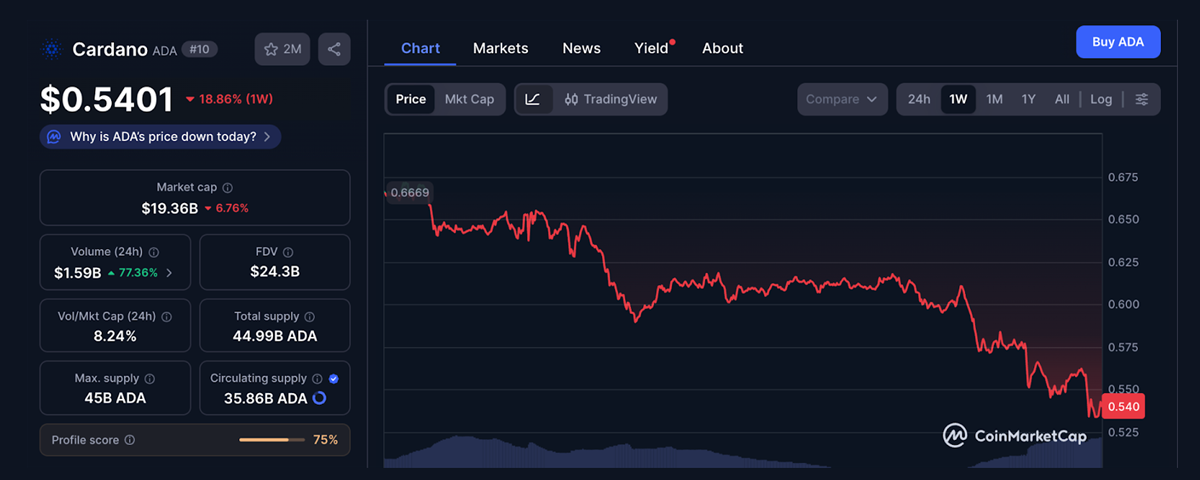This screenshot has height=480, width=1200.
Task: Switch chart to Mkt Cap view
Action: point(469,99)
